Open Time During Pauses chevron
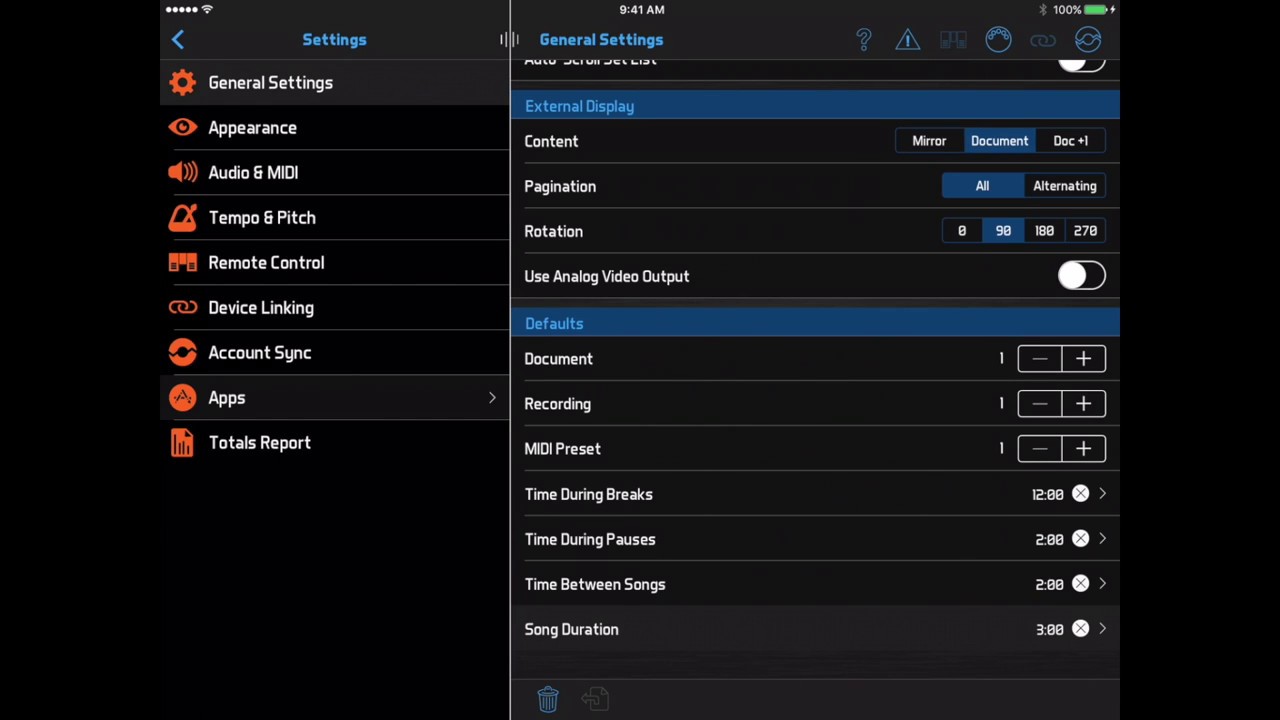 [1102, 539]
